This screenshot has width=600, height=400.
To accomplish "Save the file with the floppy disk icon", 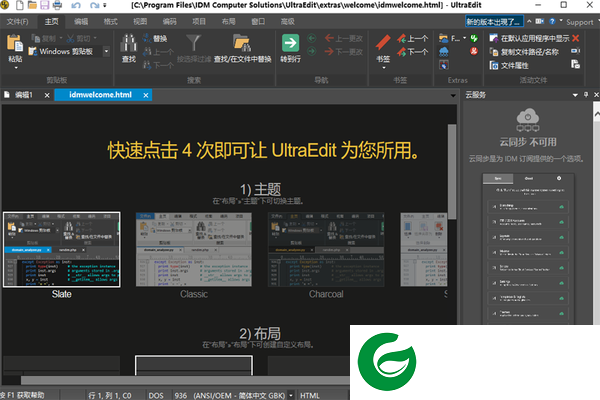I will (44, 5).
